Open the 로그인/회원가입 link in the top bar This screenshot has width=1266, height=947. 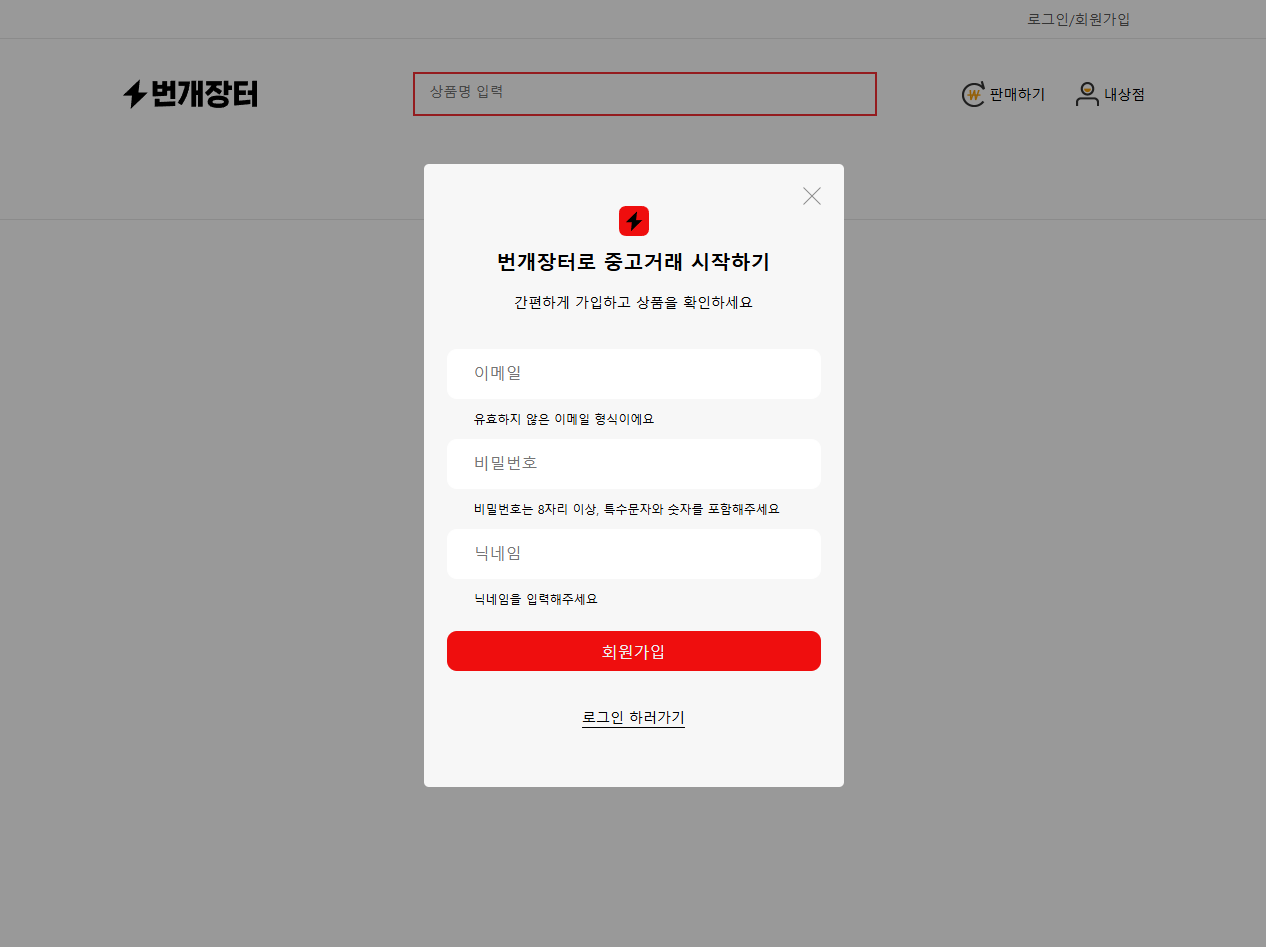tap(1078, 19)
